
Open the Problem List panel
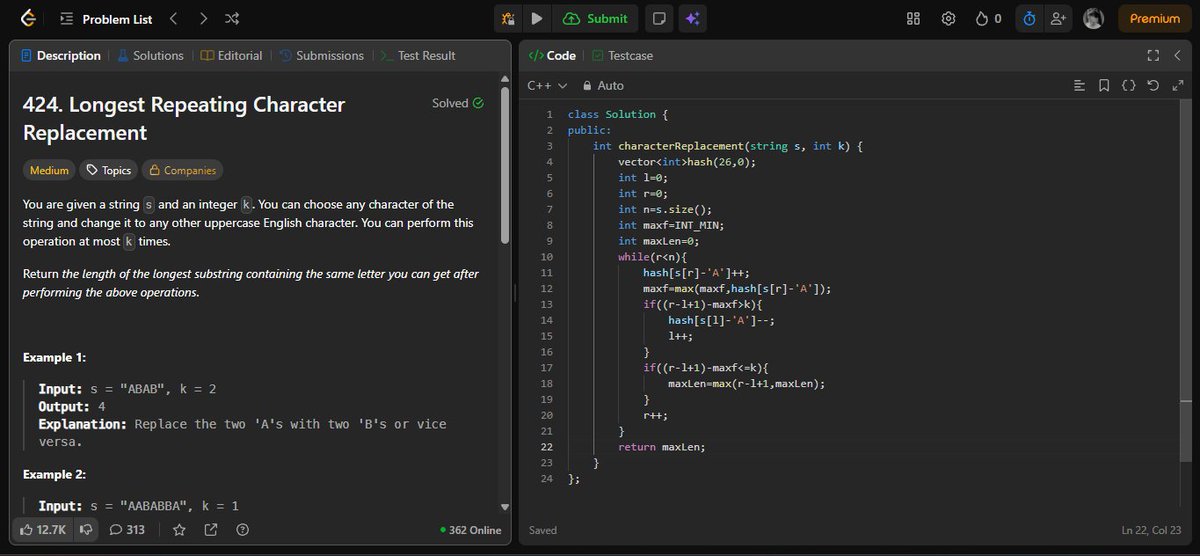tap(106, 18)
